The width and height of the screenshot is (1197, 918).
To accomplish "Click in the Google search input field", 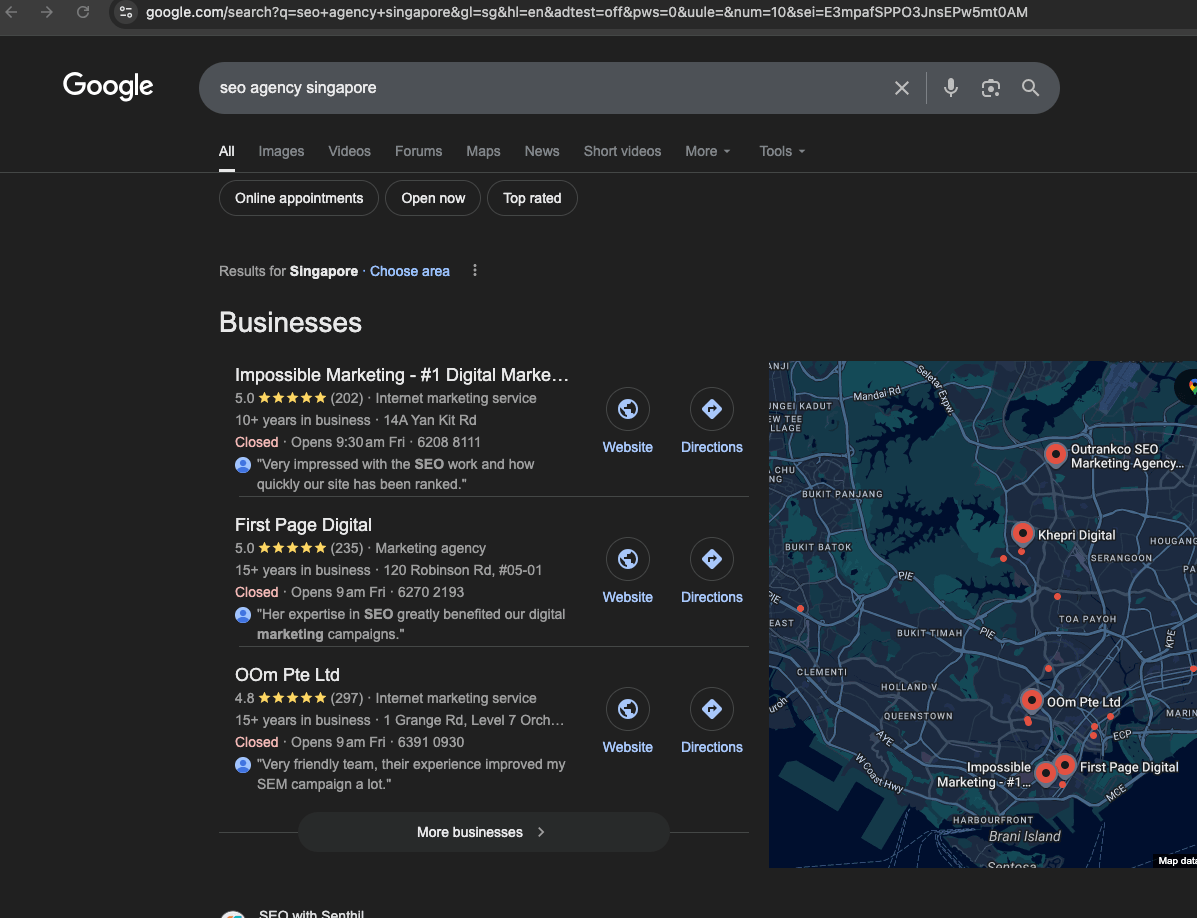I will click(x=550, y=88).
